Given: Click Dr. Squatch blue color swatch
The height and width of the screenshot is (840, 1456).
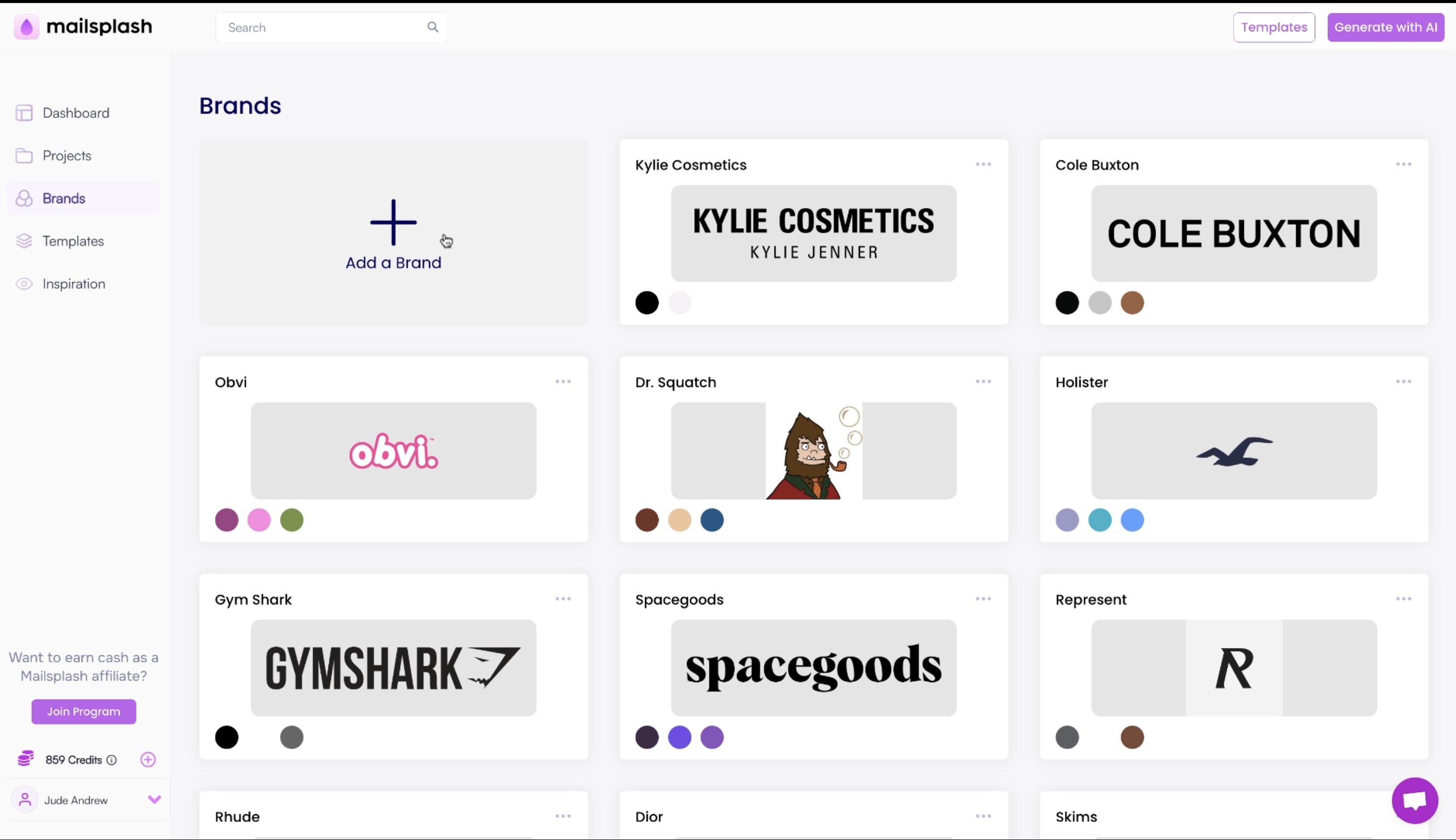Looking at the screenshot, I should click(712, 520).
